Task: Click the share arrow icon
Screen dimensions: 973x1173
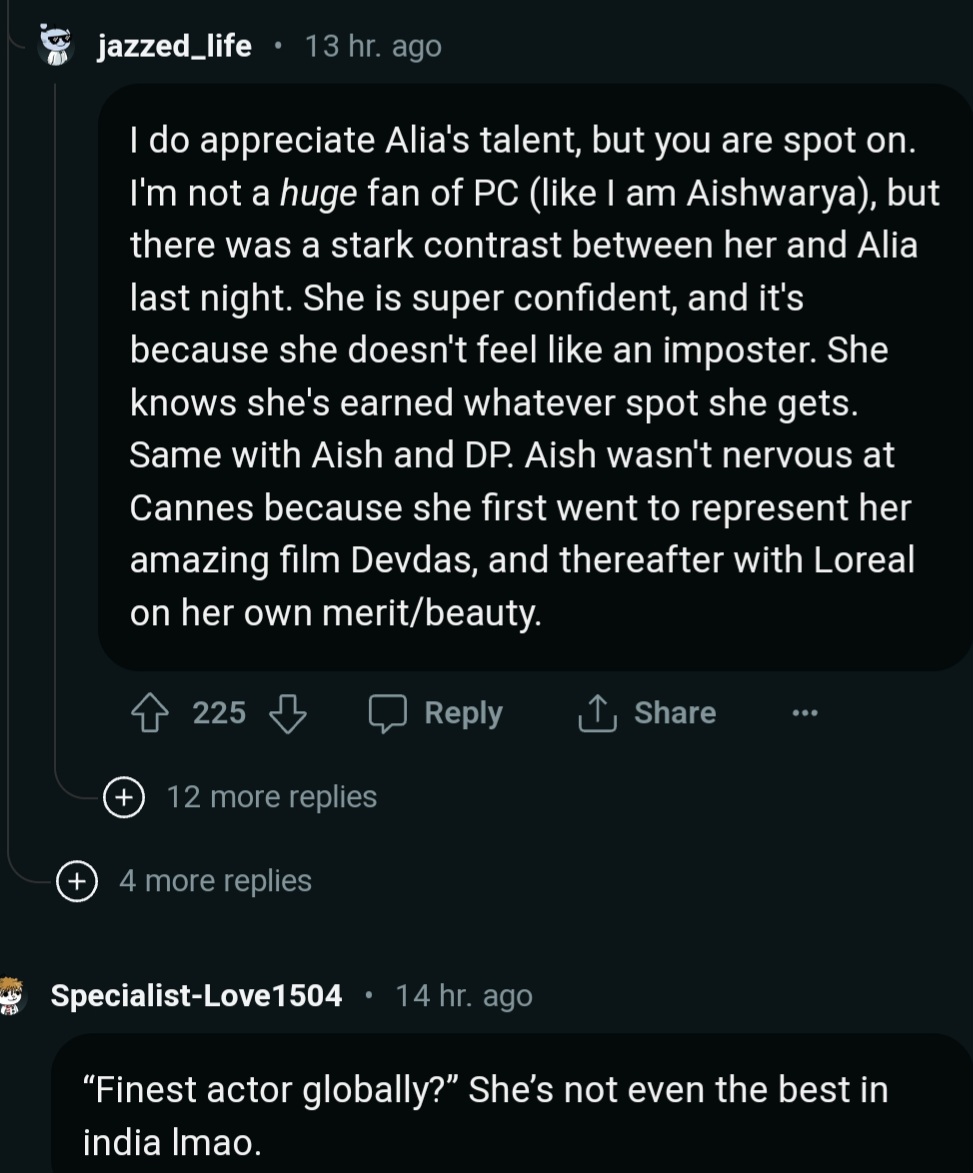Action: pyautogui.click(x=596, y=713)
